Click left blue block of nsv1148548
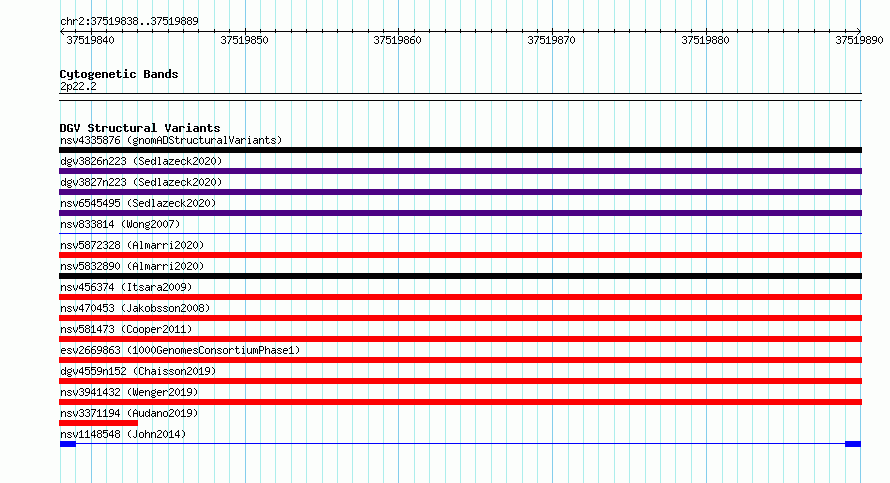 68,444
